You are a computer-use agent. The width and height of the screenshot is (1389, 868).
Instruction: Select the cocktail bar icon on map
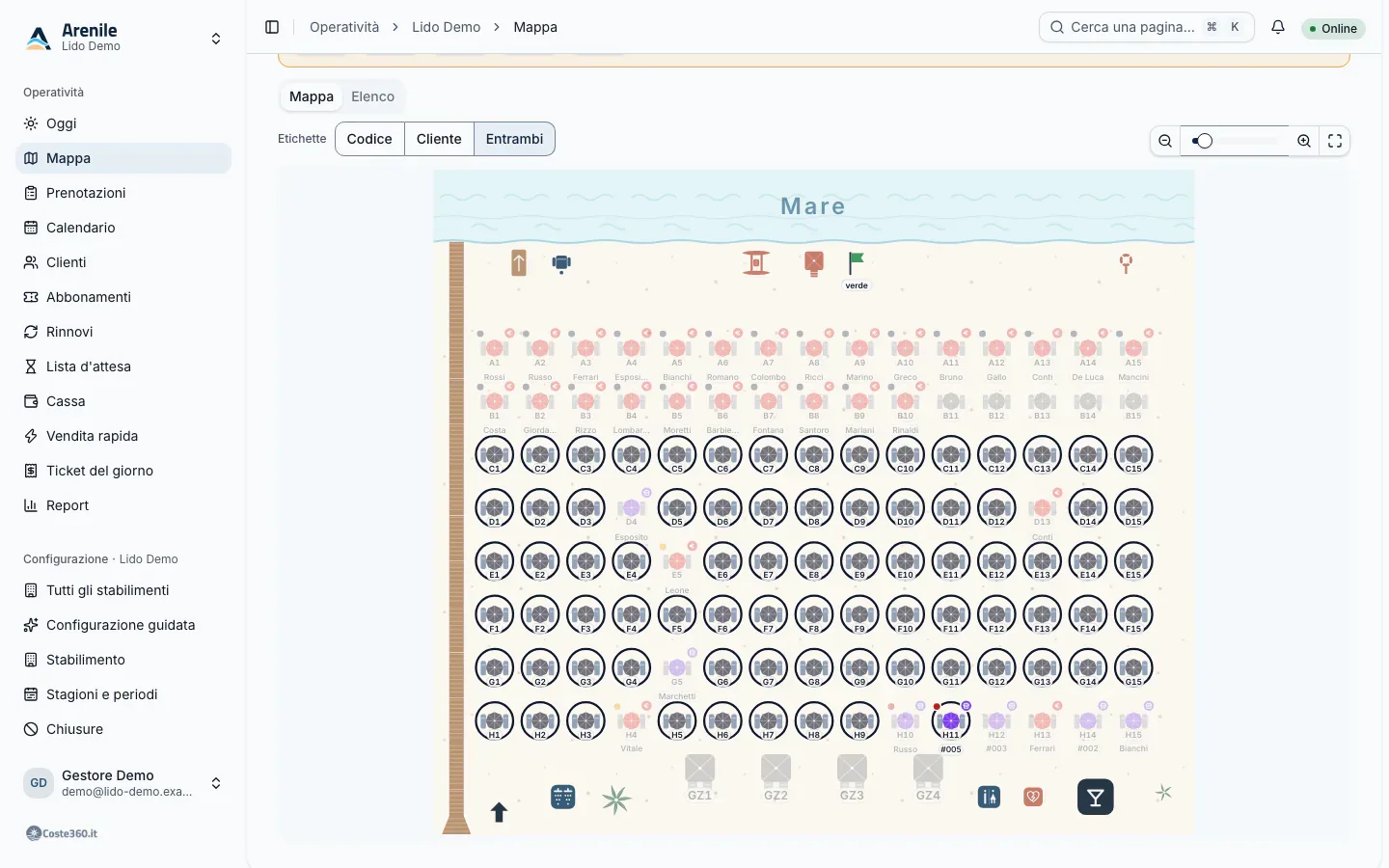pos(1095,797)
